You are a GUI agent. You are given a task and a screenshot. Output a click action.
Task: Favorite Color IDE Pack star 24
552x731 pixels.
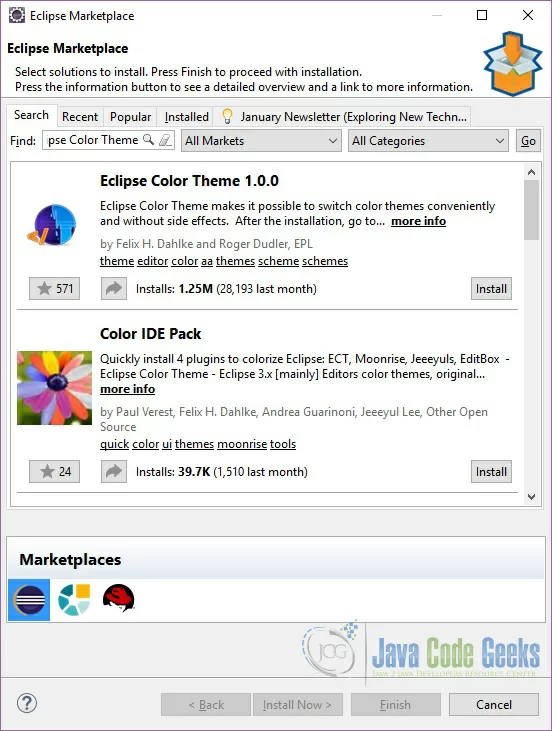tap(55, 471)
